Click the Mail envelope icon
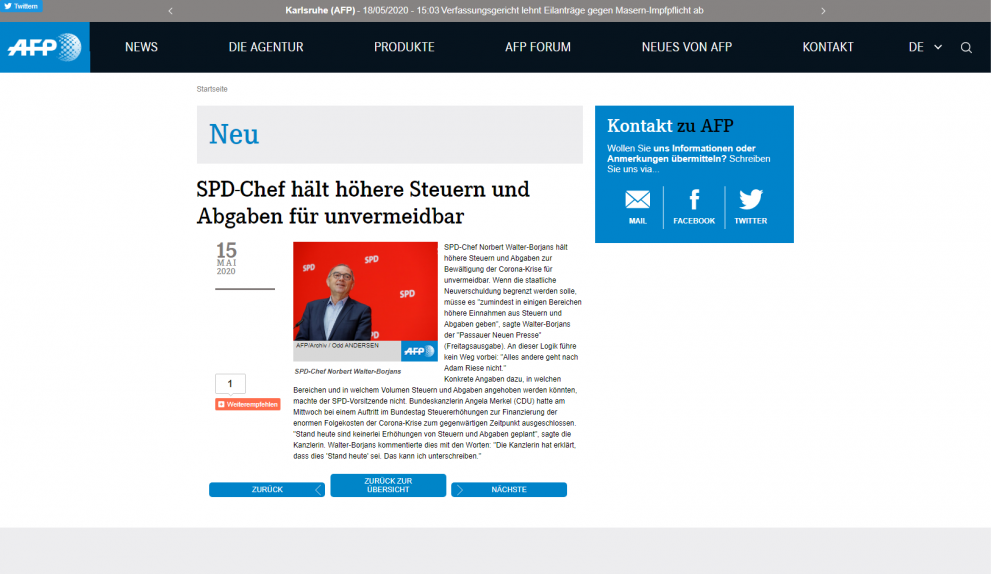Image resolution: width=1000 pixels, height=574 pixels. click(637, 200)
